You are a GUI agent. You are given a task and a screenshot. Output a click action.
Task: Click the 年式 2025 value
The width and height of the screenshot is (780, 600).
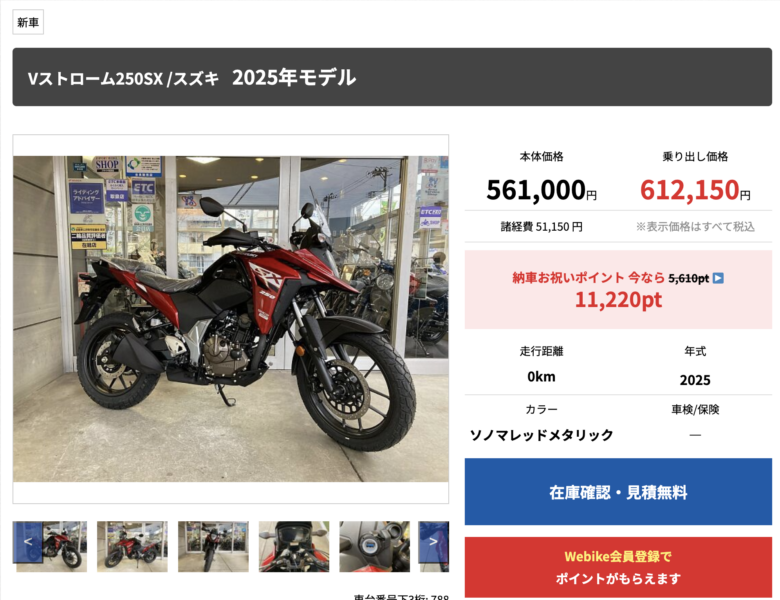click(x=695, y=380)
